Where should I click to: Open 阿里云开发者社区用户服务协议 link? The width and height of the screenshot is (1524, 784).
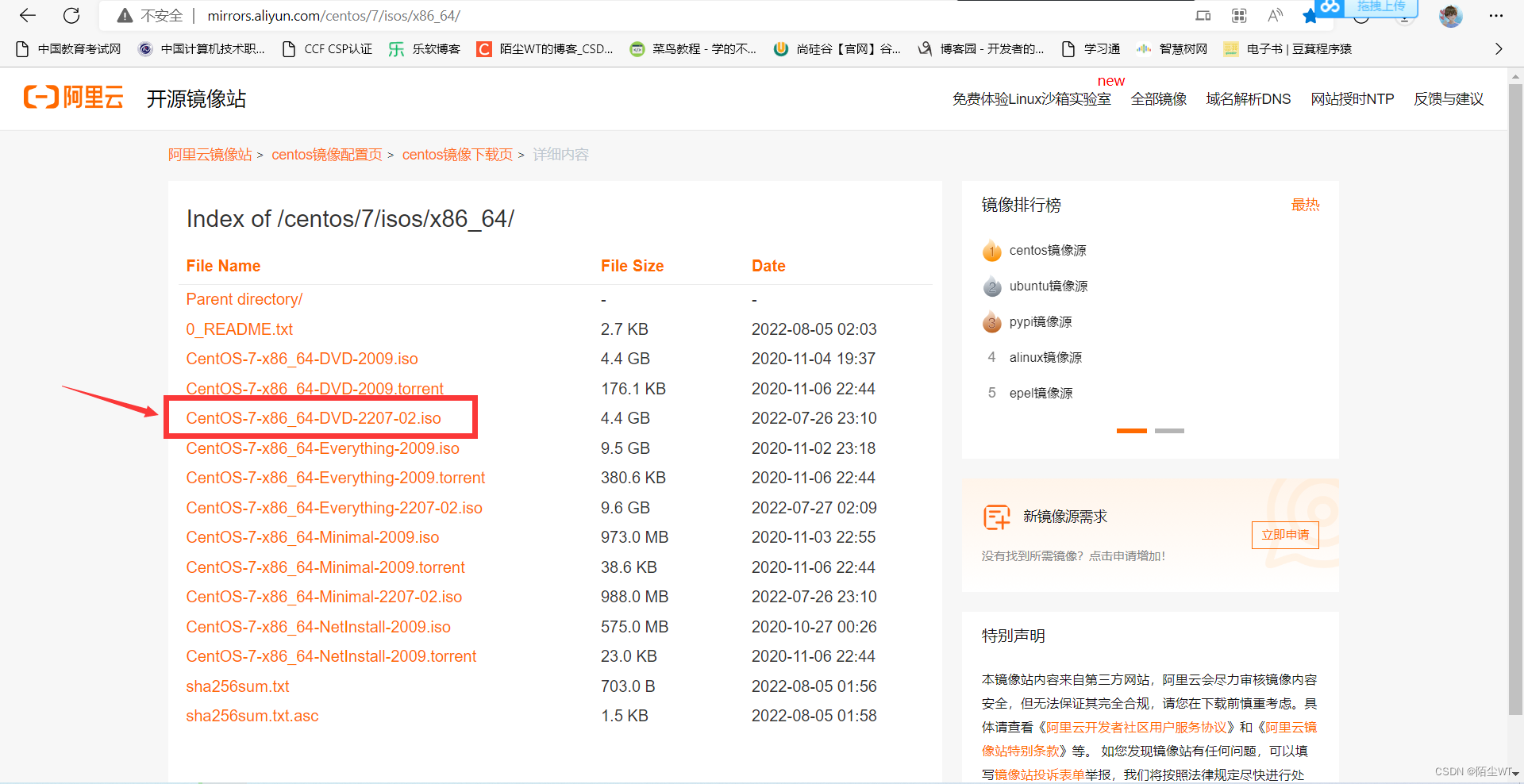click(1137, 728)
